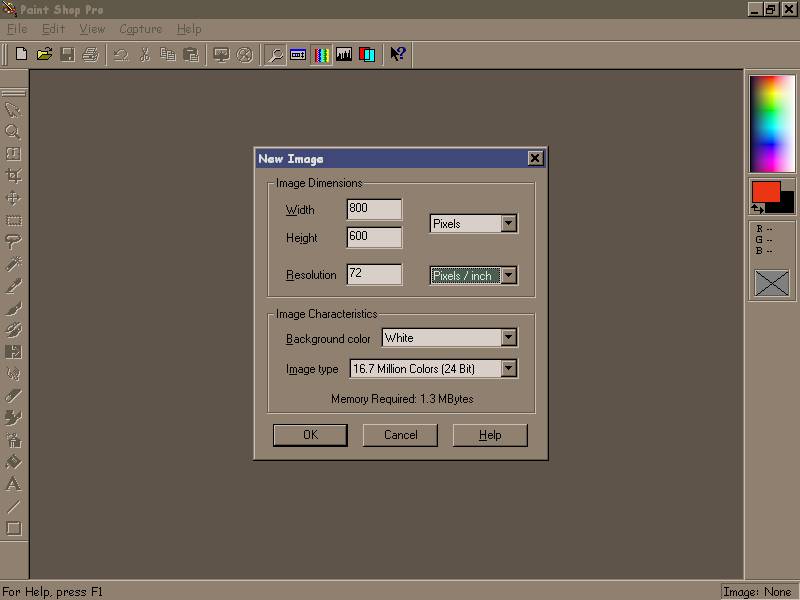Viewport: 800px width, 600px height.
Task: Open the Pixels / inch resolution dropdown
Action: (x=509, y=276)
